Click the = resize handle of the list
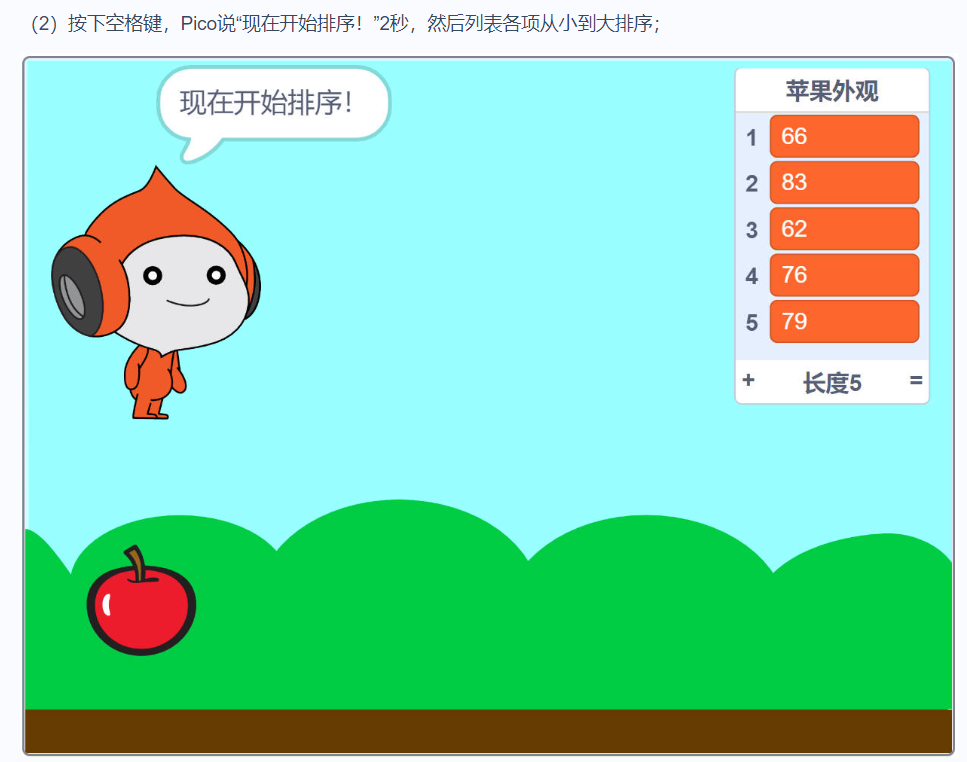Image resolution: width=967 pixels, height=762 pixels. (916, 381)
